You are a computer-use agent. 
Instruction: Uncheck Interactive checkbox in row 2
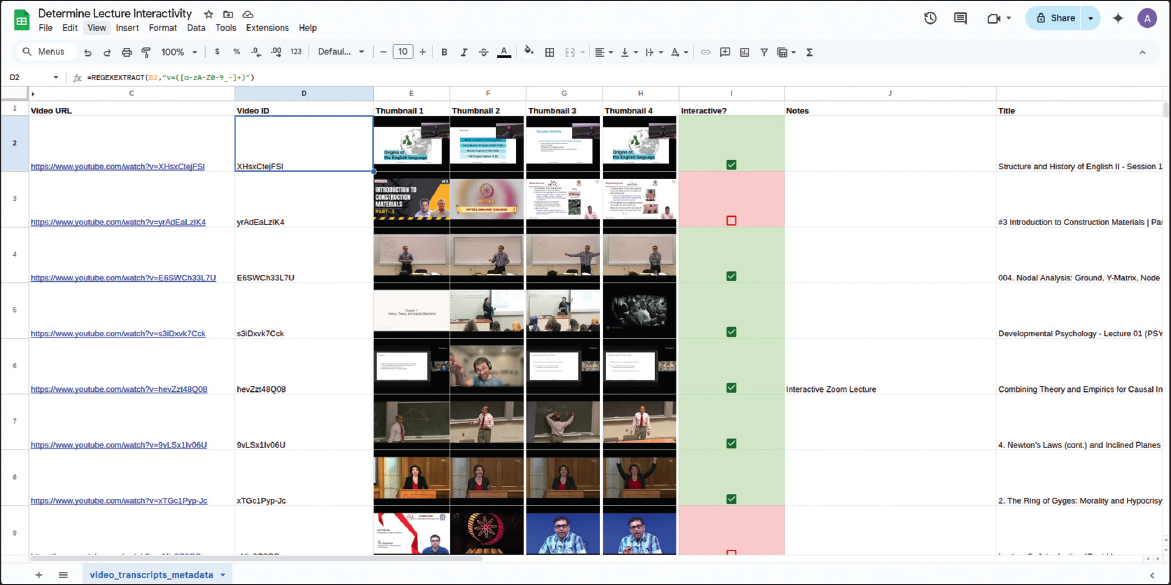click(x=731, y=165)
